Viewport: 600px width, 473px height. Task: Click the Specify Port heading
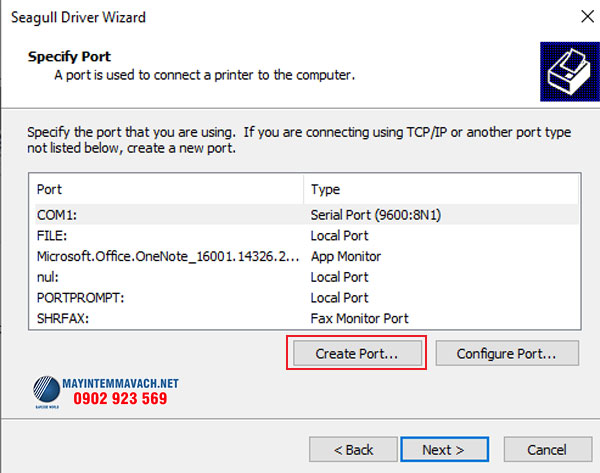tap(69, 56)
